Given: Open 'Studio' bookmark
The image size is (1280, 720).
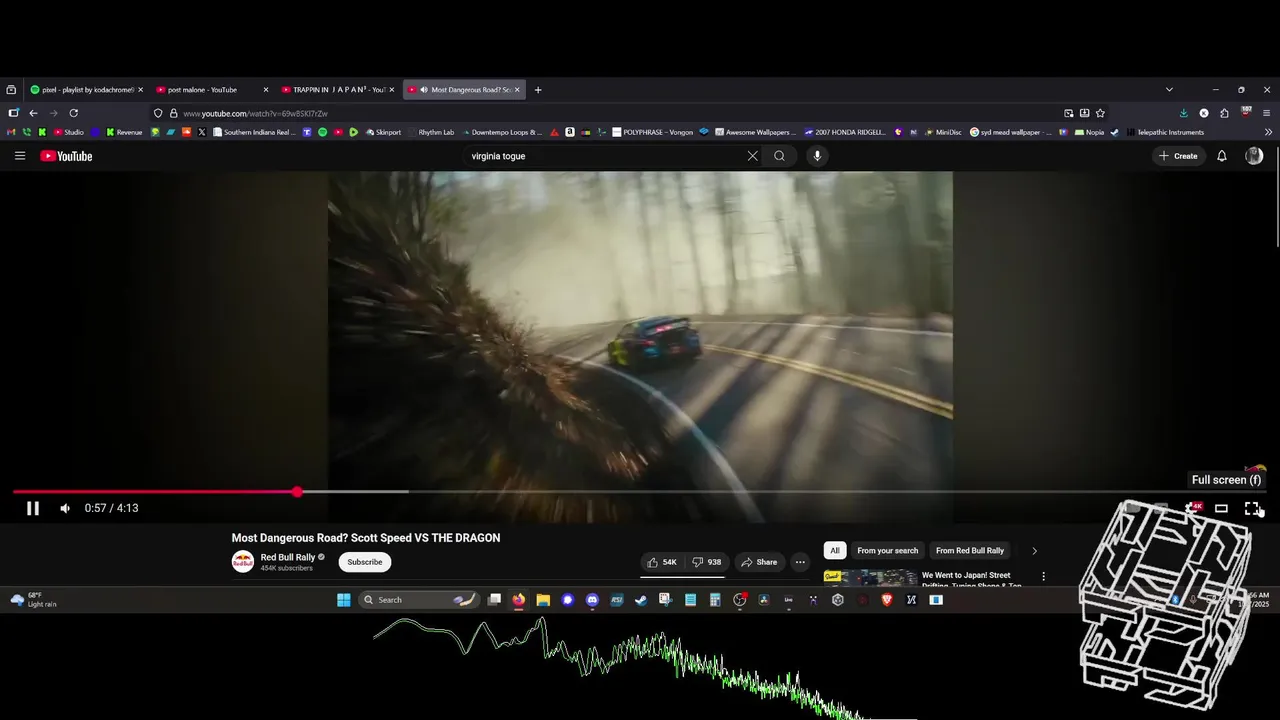Looking at the screenshot, I should point(69,132).
